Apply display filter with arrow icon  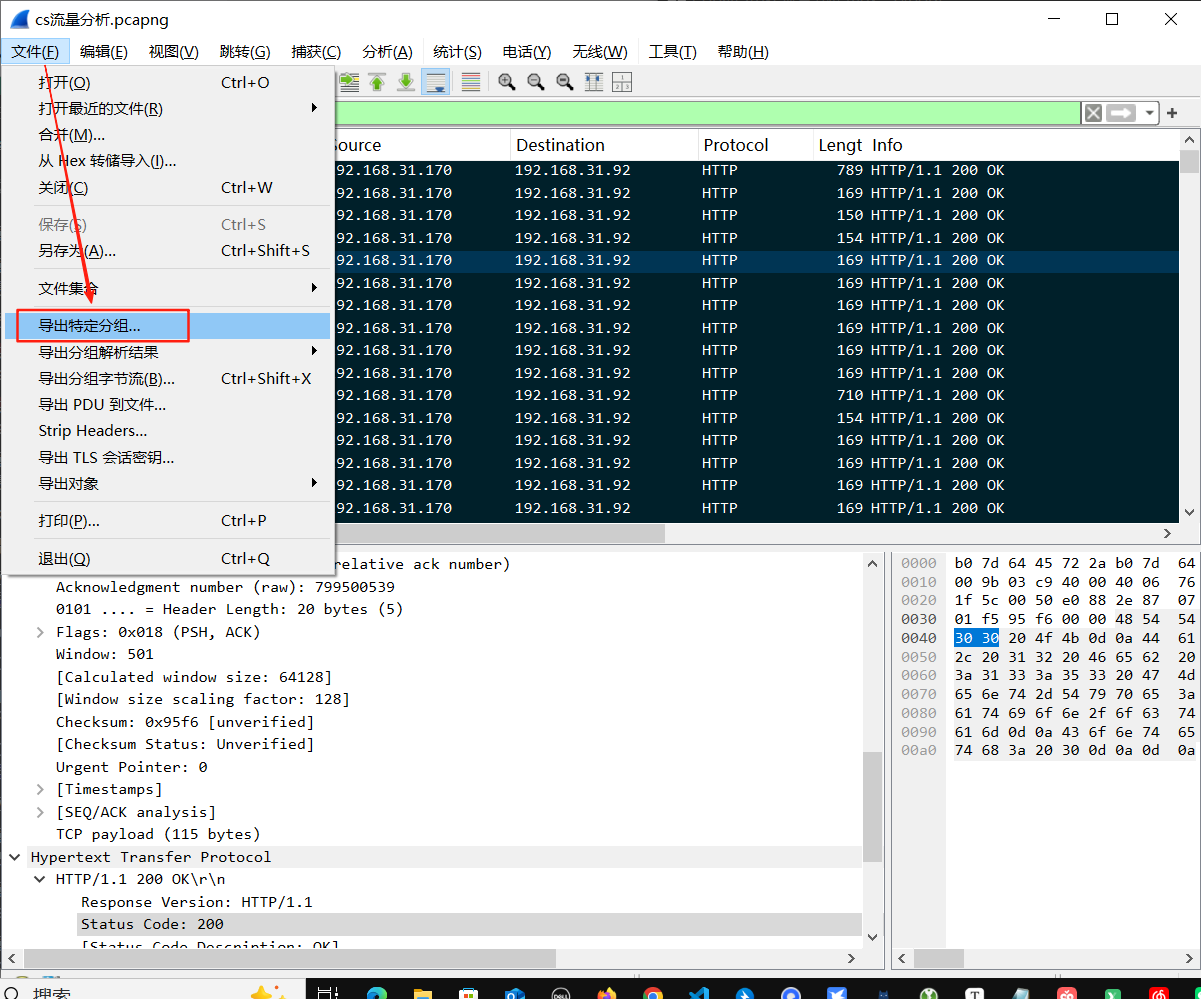[1121, 113]
